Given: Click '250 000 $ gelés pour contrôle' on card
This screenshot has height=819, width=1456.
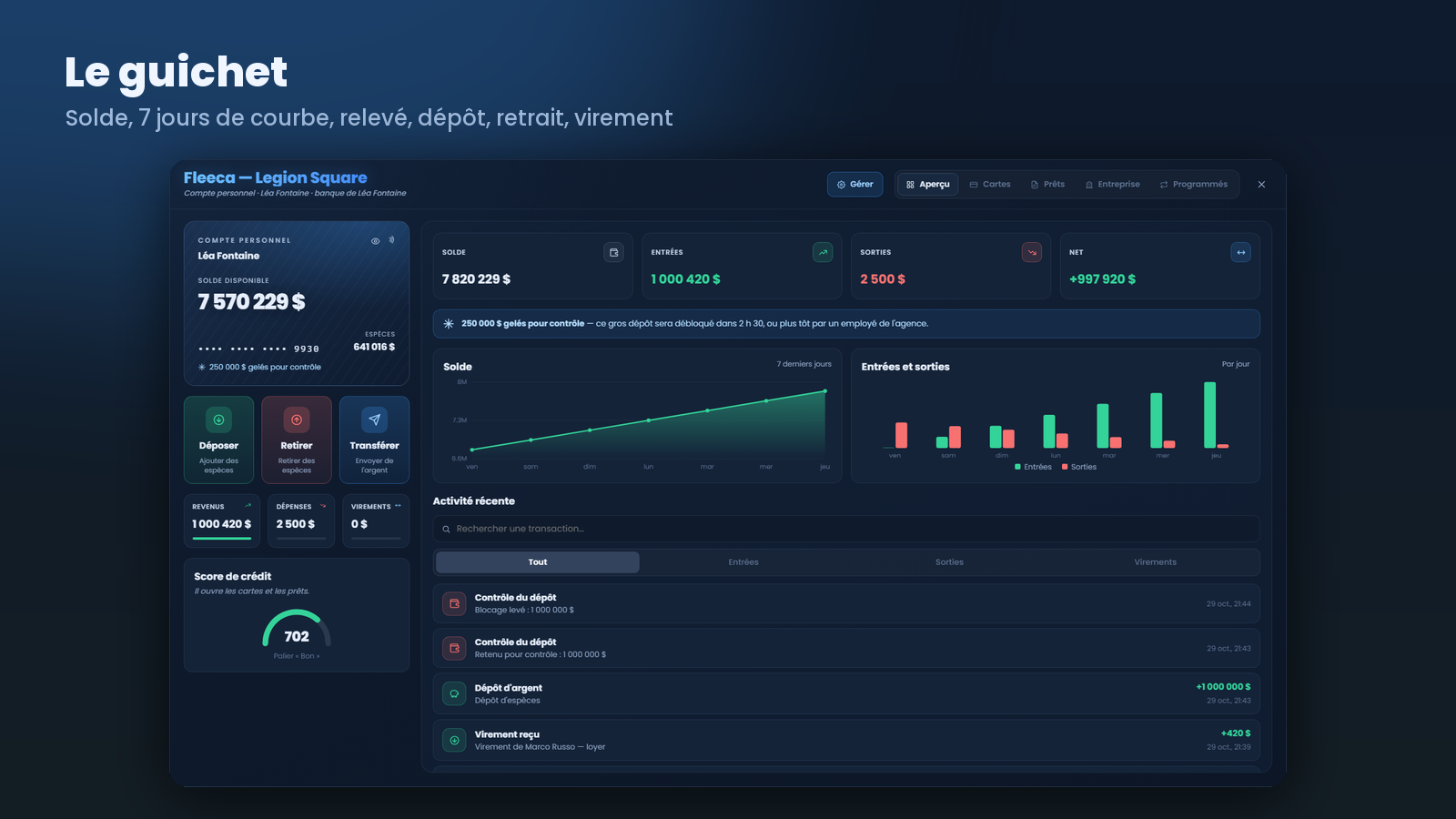Looking at the screenshot, I should 265,368.
